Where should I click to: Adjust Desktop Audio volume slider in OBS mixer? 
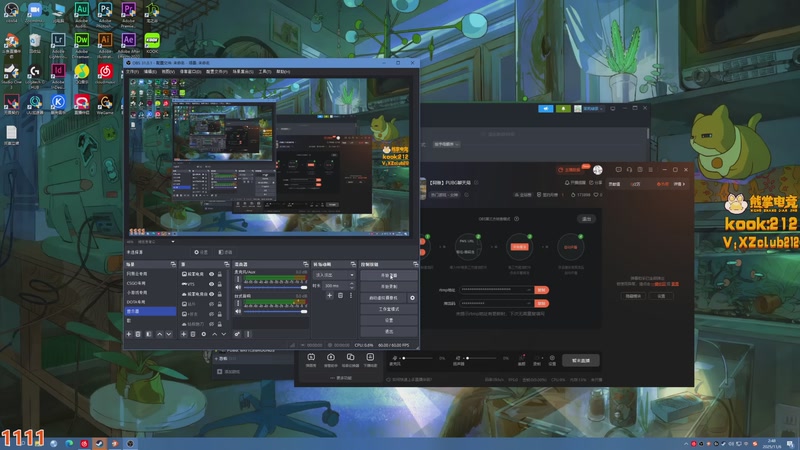coord(276,311)
